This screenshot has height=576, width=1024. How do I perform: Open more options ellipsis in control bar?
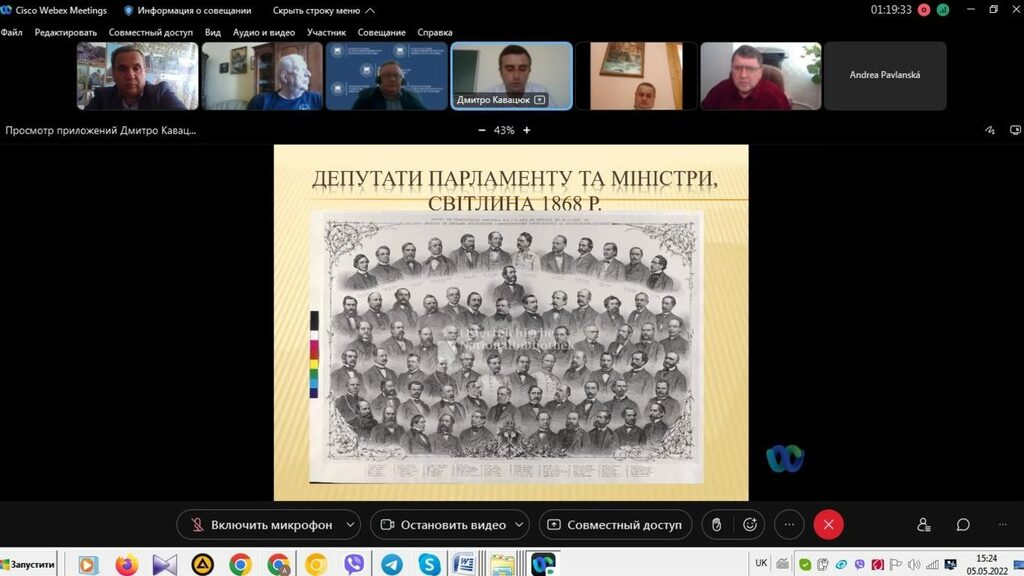tap(789, 525)
